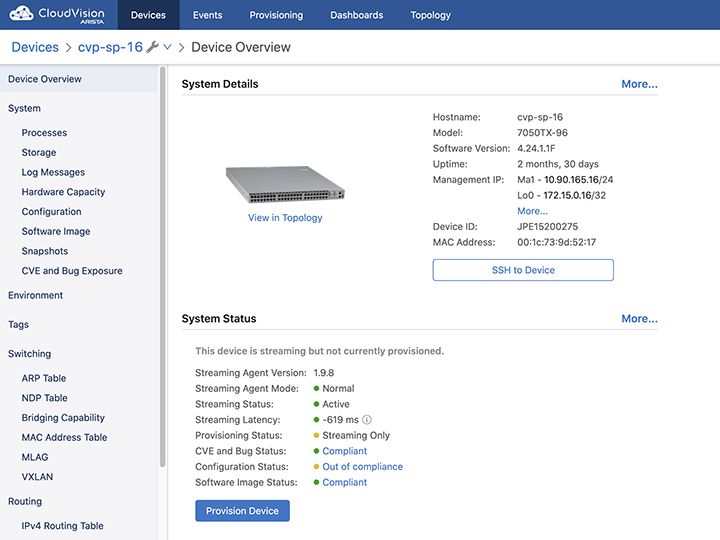
Task: Open Configuration in the sidebar
Action: [51, 212]
